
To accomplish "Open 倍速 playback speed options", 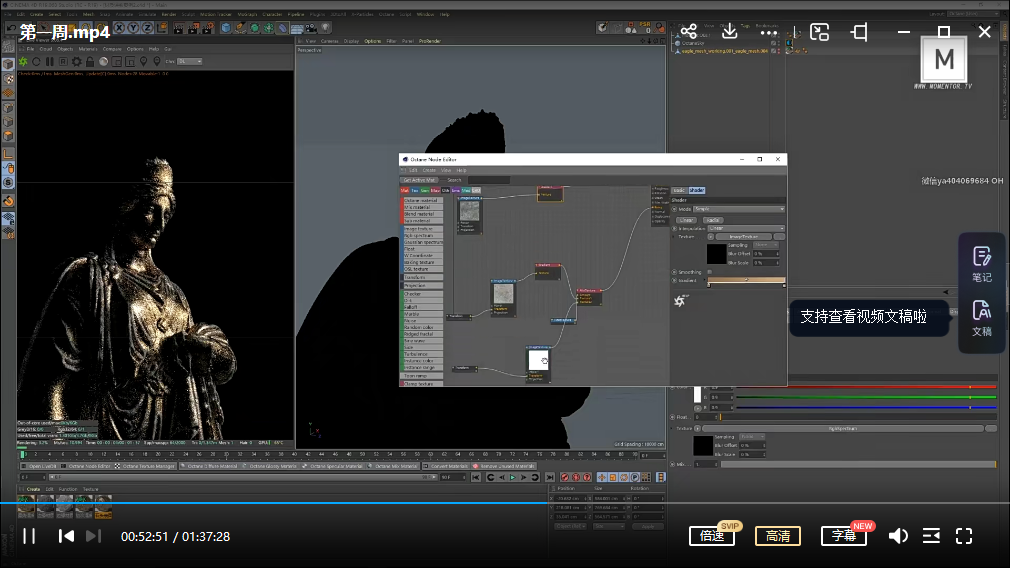I will tap(712, 536).
